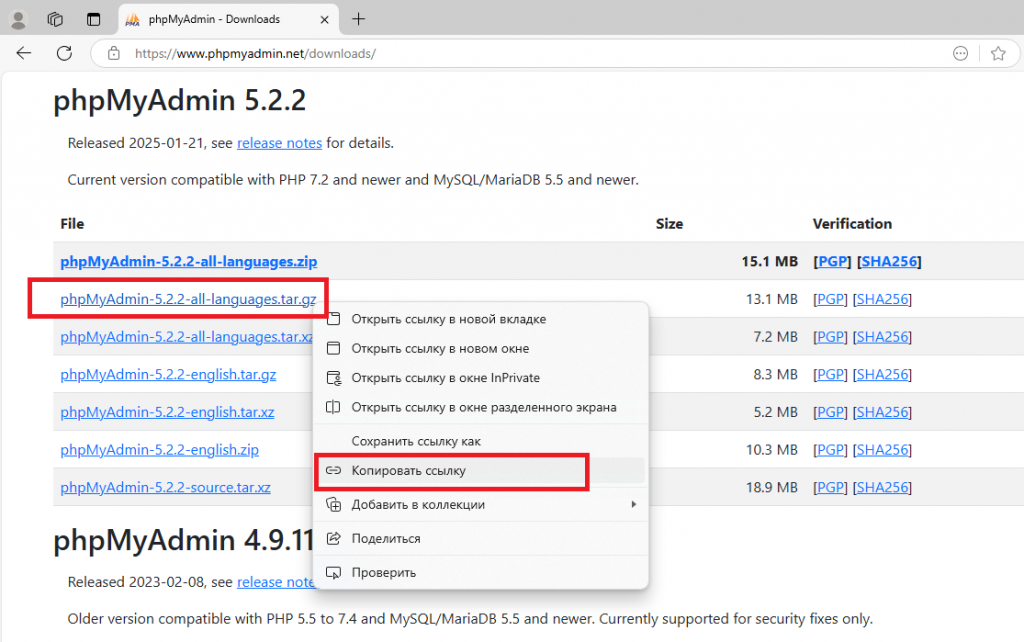
Task: Download phpMyAdmin-5.2.2-english.zip
Action: 159,450
